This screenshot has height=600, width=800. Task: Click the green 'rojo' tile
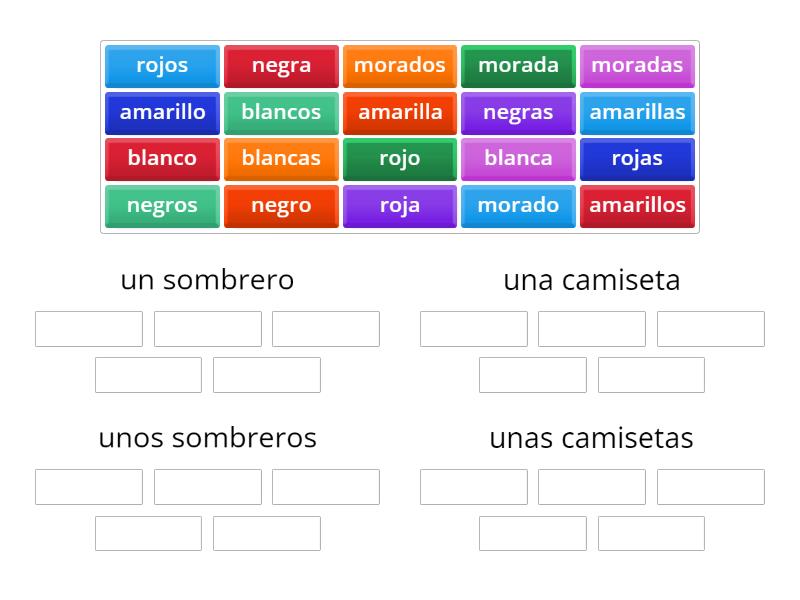click(x=400, y=159)
